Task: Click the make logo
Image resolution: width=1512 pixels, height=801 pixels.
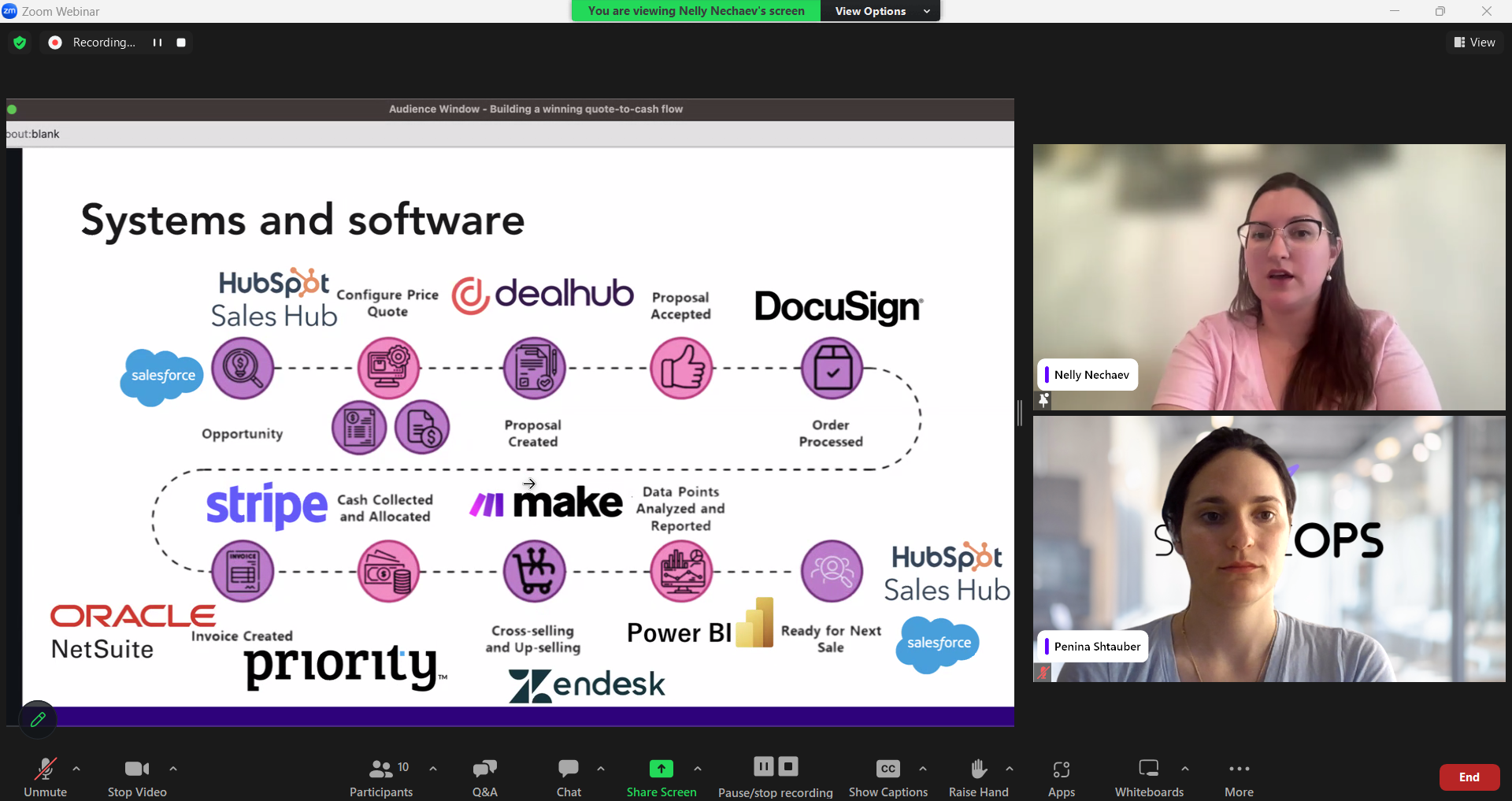Action: [546, 502]
